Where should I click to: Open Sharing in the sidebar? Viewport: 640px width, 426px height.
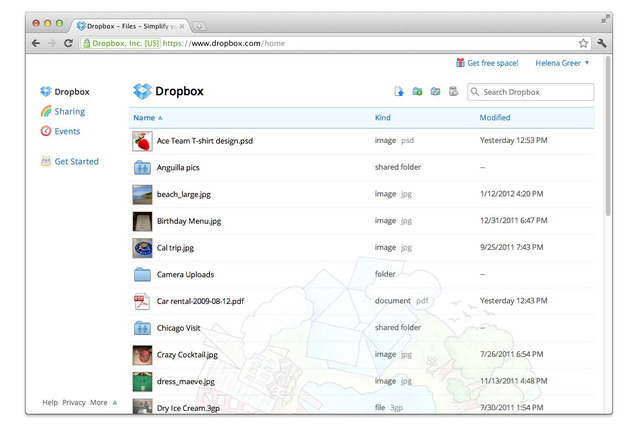[x=69, y=111]
